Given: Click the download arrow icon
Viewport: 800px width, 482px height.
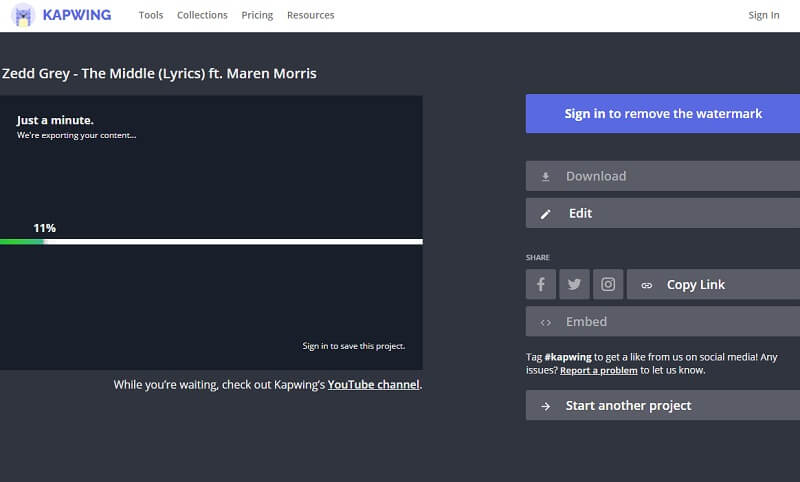Looking at the screenshot, I should pyautogui.click(x=545, y=176).
